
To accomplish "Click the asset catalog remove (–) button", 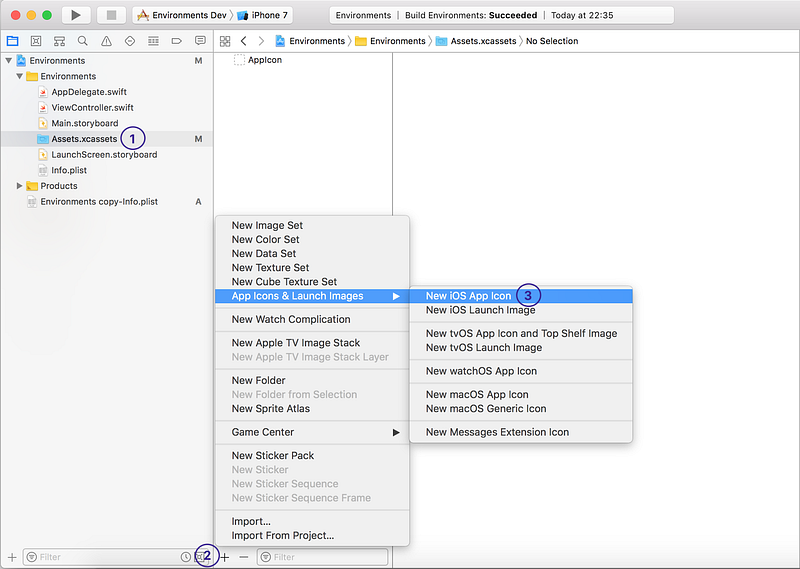I will point(244,557).
